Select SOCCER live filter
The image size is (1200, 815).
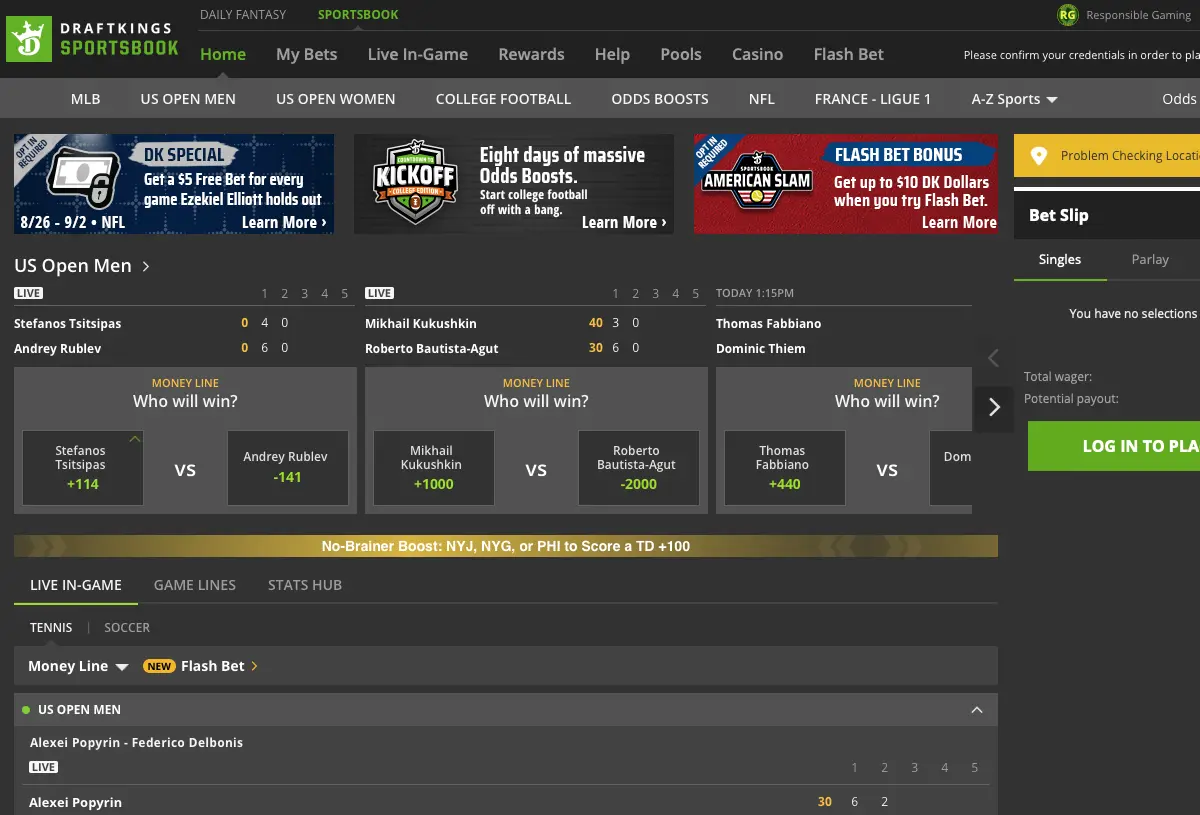coord(127,627)
